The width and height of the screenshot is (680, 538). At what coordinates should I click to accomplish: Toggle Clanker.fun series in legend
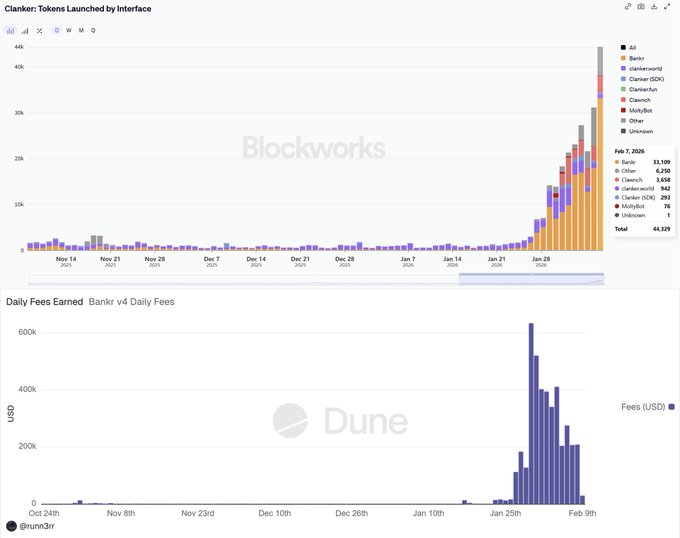[x=639, y=89]
